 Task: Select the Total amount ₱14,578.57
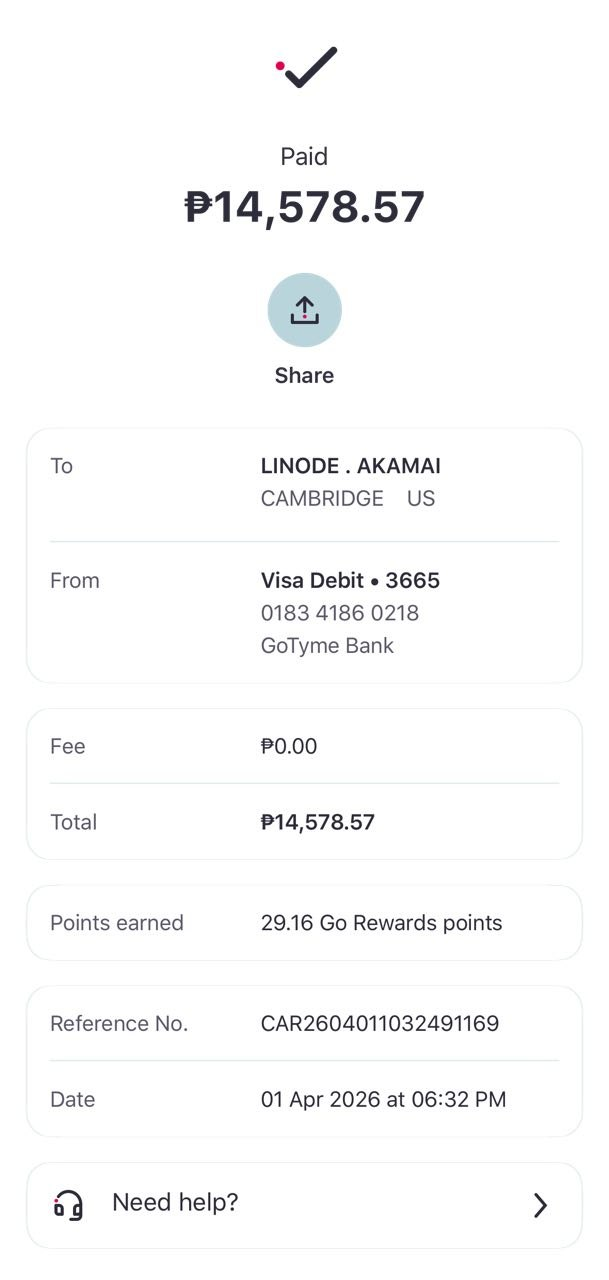pyautogui.click(x=317, y=822)
